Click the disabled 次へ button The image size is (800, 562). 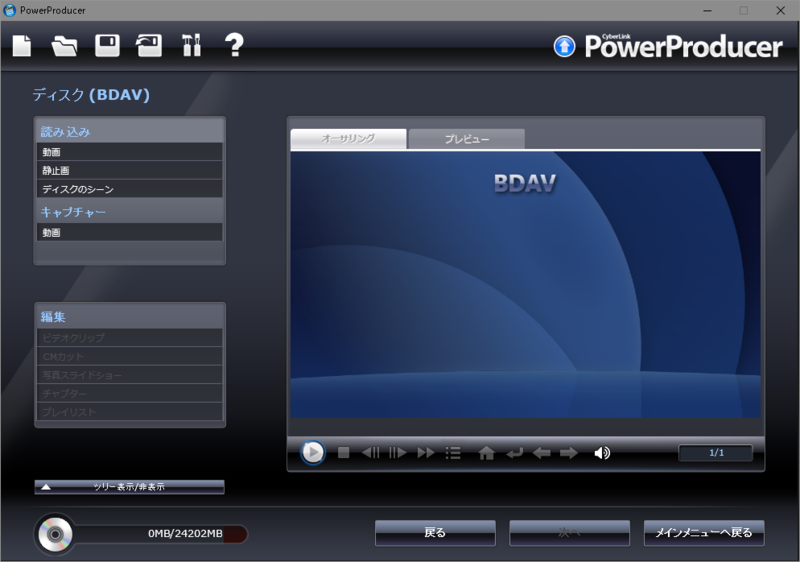[x=569, y=533]
